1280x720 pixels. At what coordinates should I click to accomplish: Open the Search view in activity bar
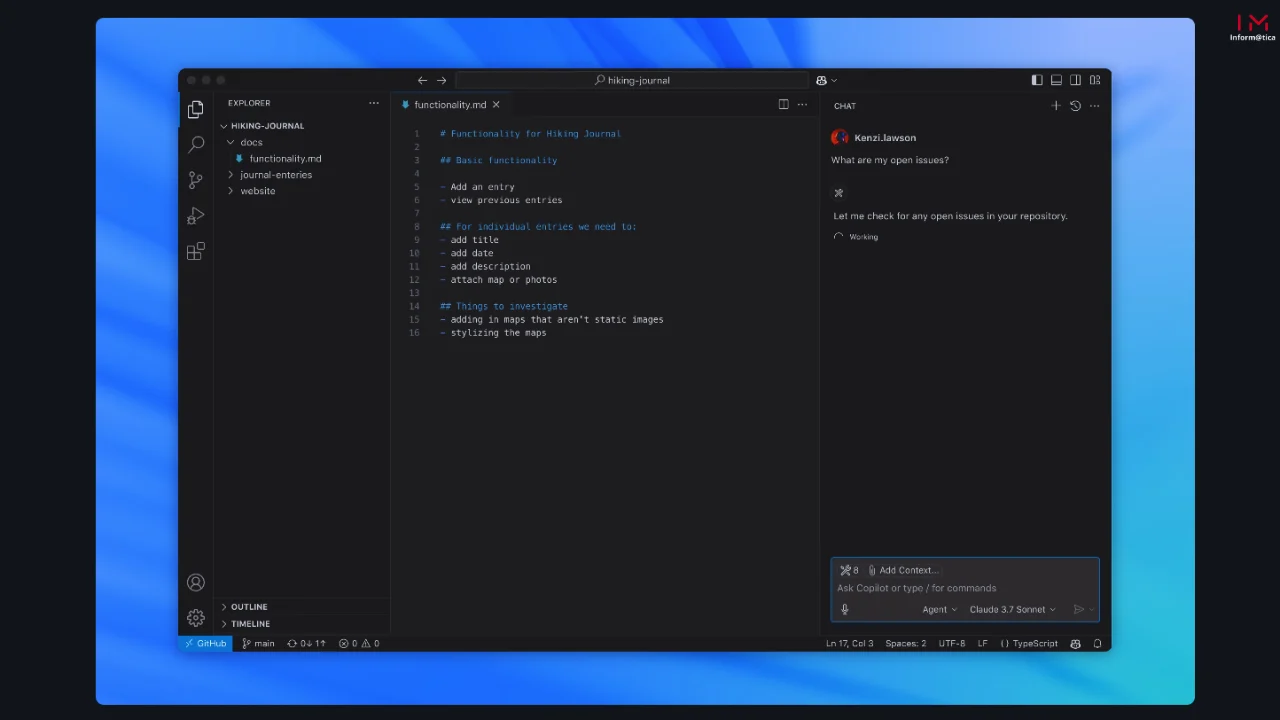point(196,145)
